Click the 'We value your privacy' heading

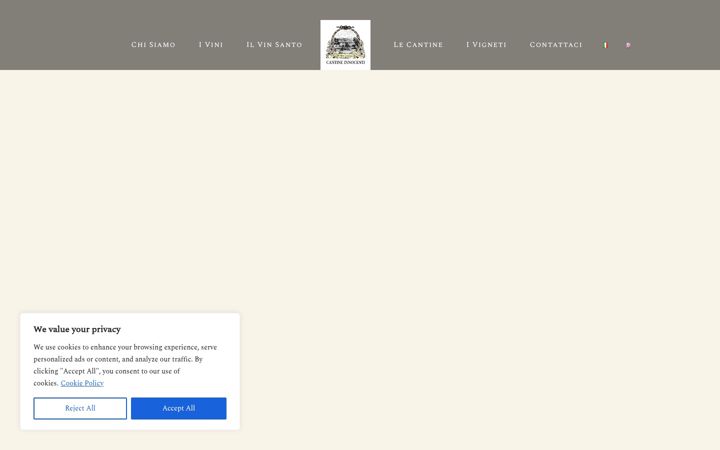point(77,329)
